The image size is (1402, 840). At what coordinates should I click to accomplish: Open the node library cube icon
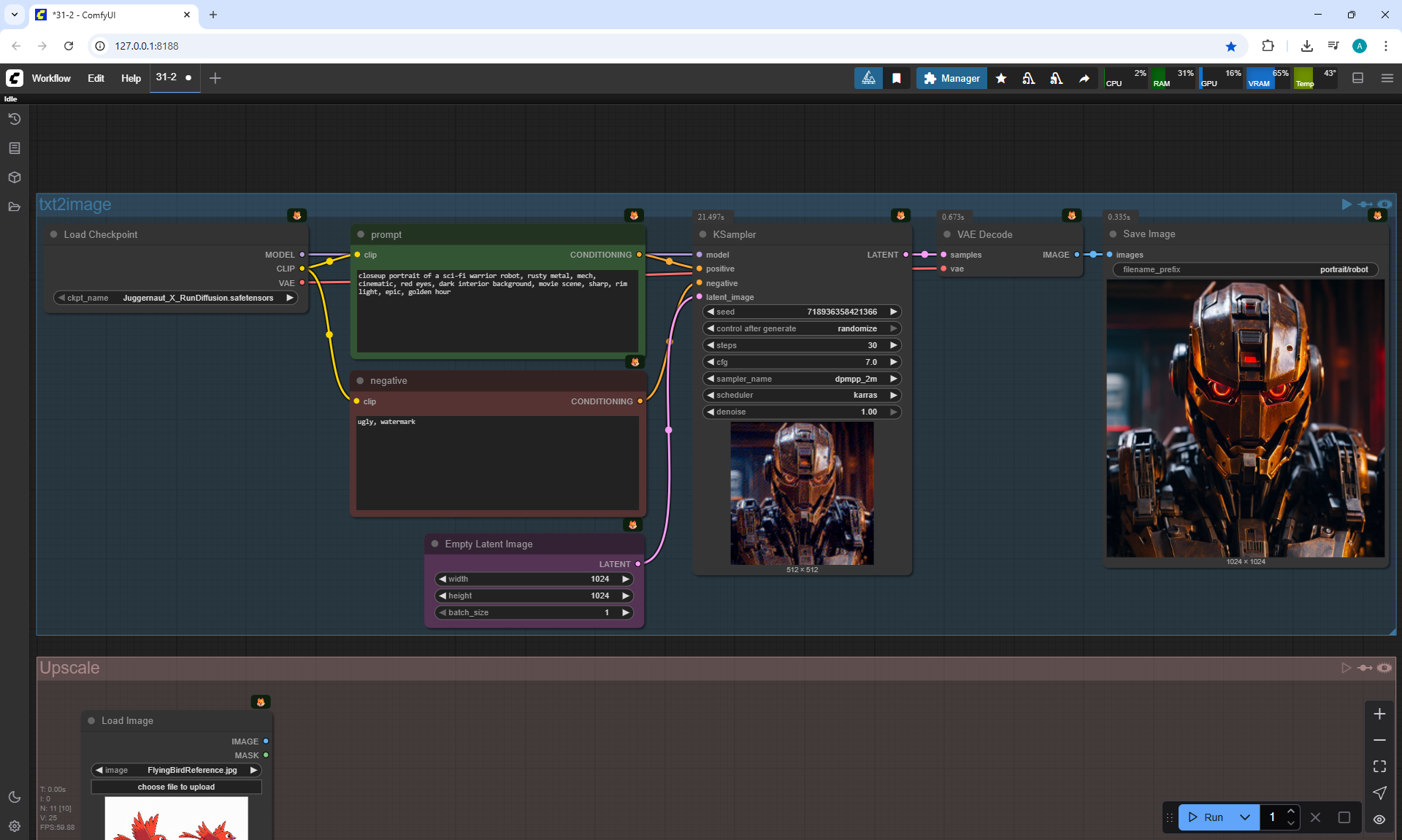pyautogui.click(x=14, y=177)
